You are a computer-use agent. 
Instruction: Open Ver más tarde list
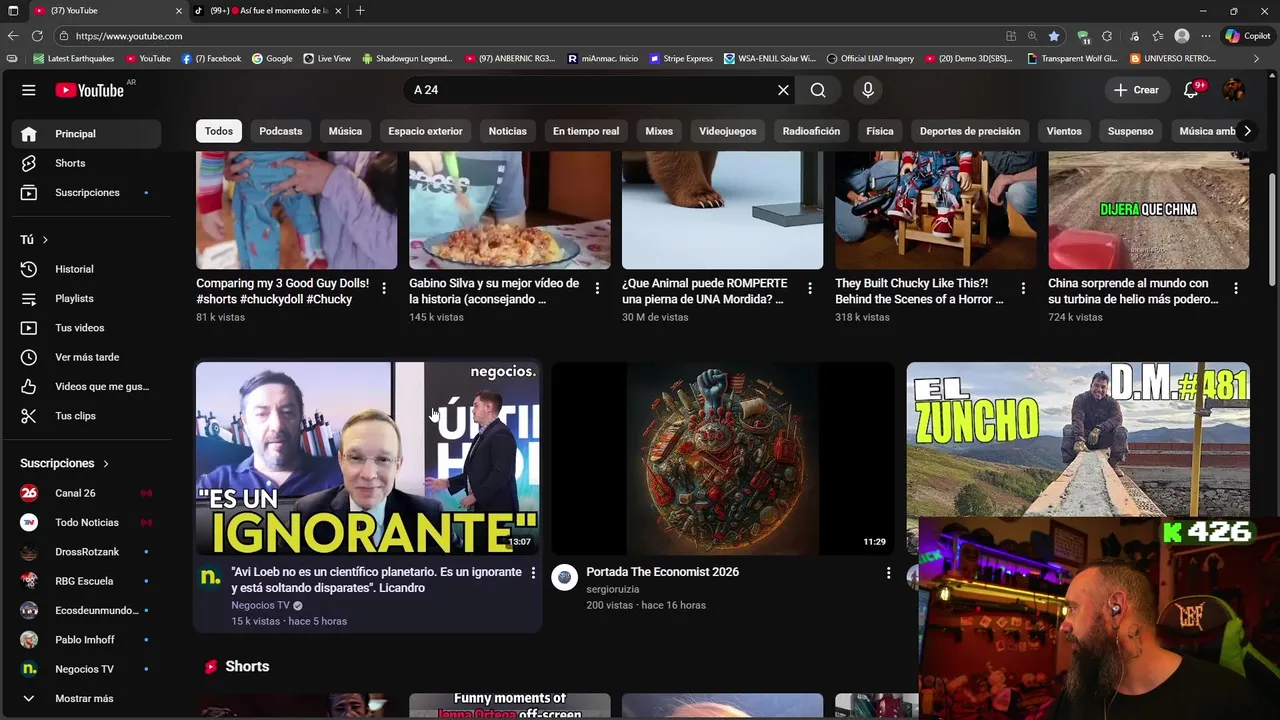pyautogui.click(x=86, y=357)
